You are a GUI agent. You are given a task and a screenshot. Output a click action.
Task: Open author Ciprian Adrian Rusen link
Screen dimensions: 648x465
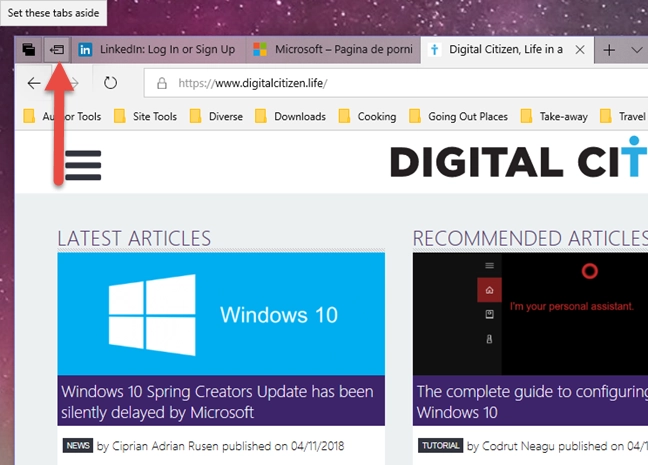tap(165, 446)
